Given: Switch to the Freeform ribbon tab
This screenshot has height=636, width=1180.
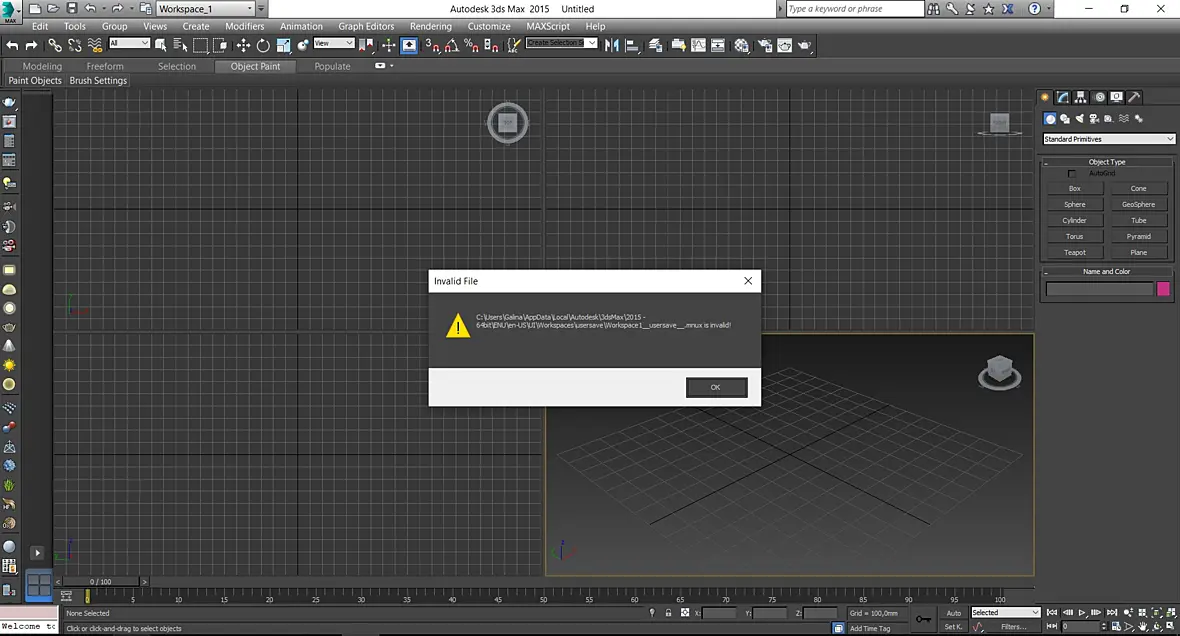Looking at the screenshot, I should 105,66.
